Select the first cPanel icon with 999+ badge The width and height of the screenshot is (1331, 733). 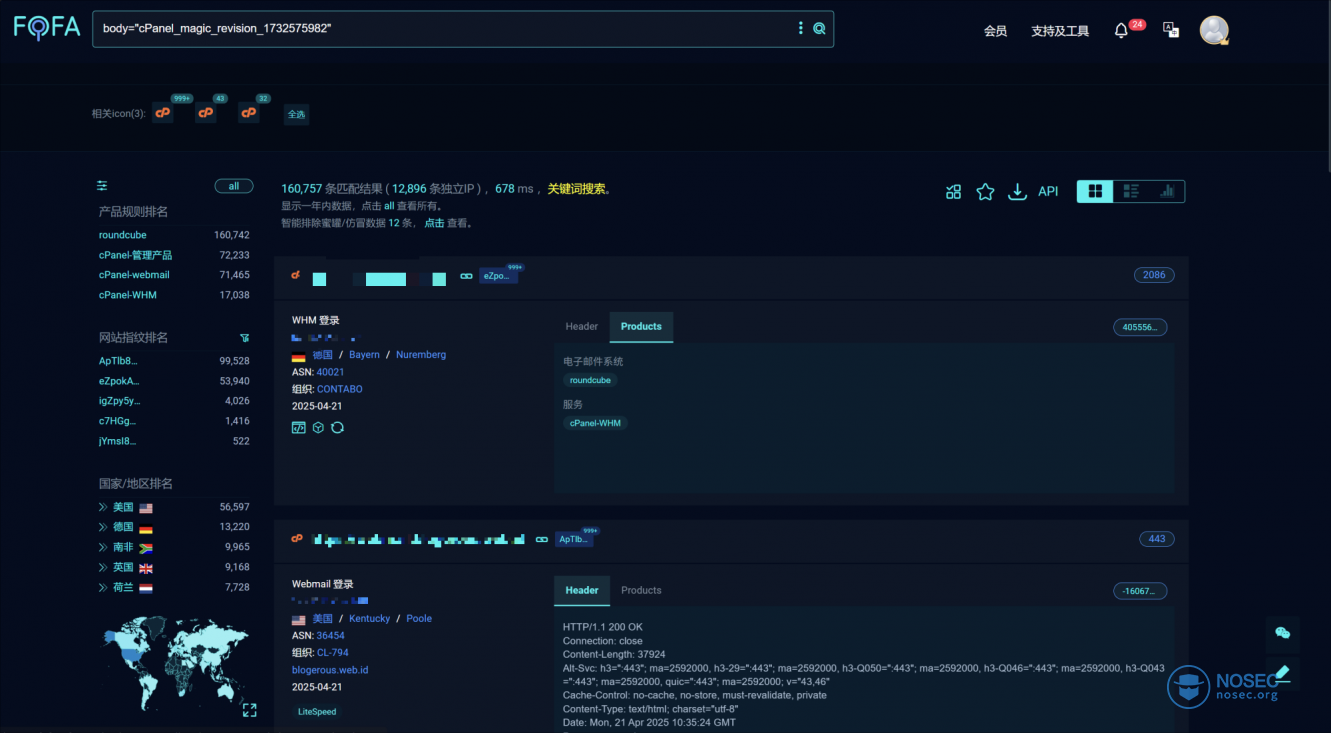(x=163, y=113)
